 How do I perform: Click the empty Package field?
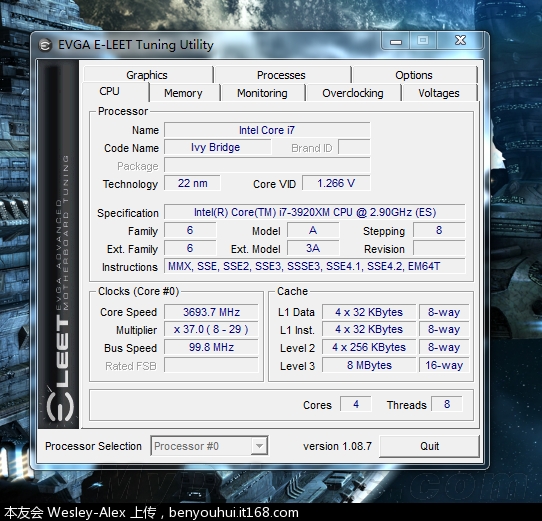tap(267, 165)
